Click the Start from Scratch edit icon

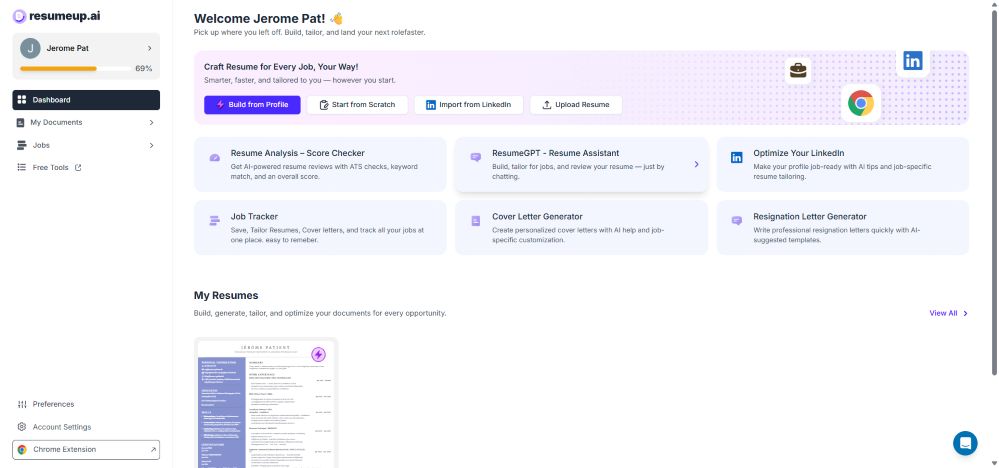point(324,105)
